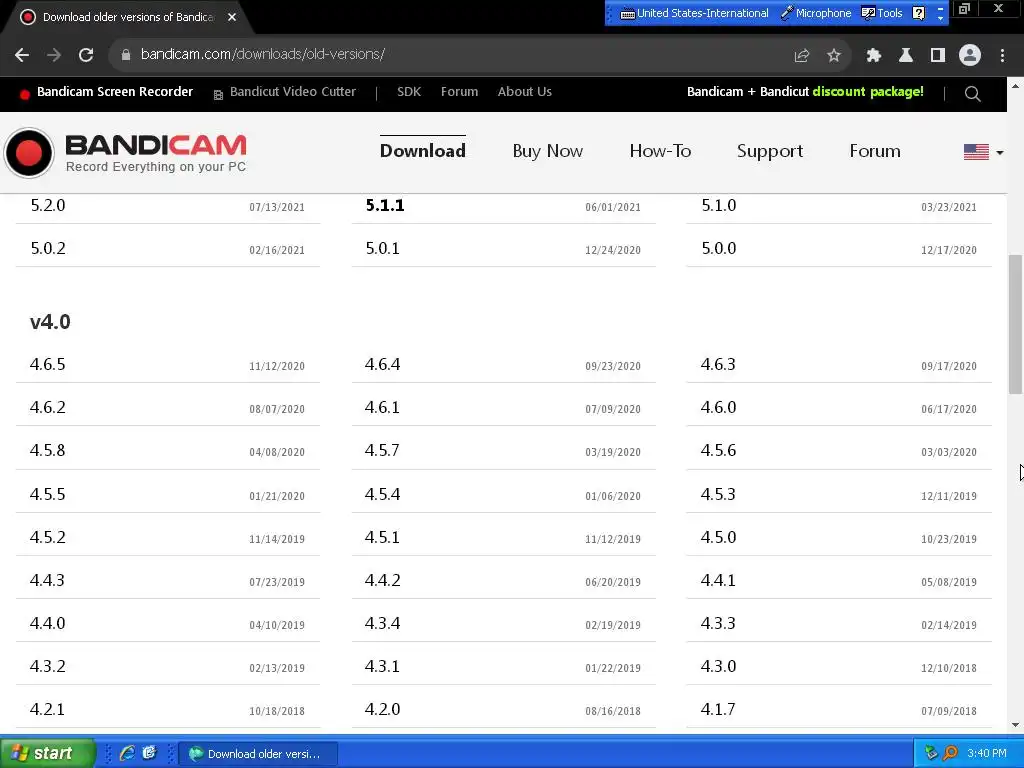Viewport: 1024px width, 768px height.
Task: Click the share page icon in address bar
Action: (801, 56)
